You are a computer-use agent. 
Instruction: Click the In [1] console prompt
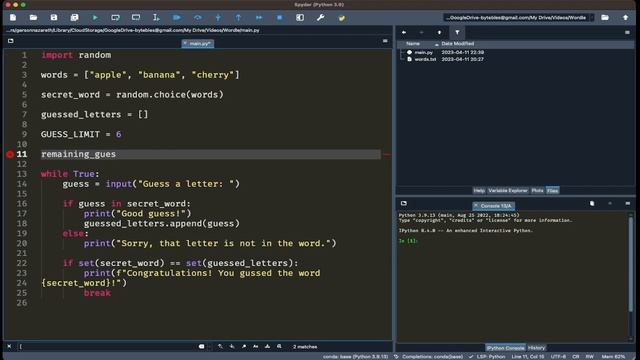[x=408, y=241]
